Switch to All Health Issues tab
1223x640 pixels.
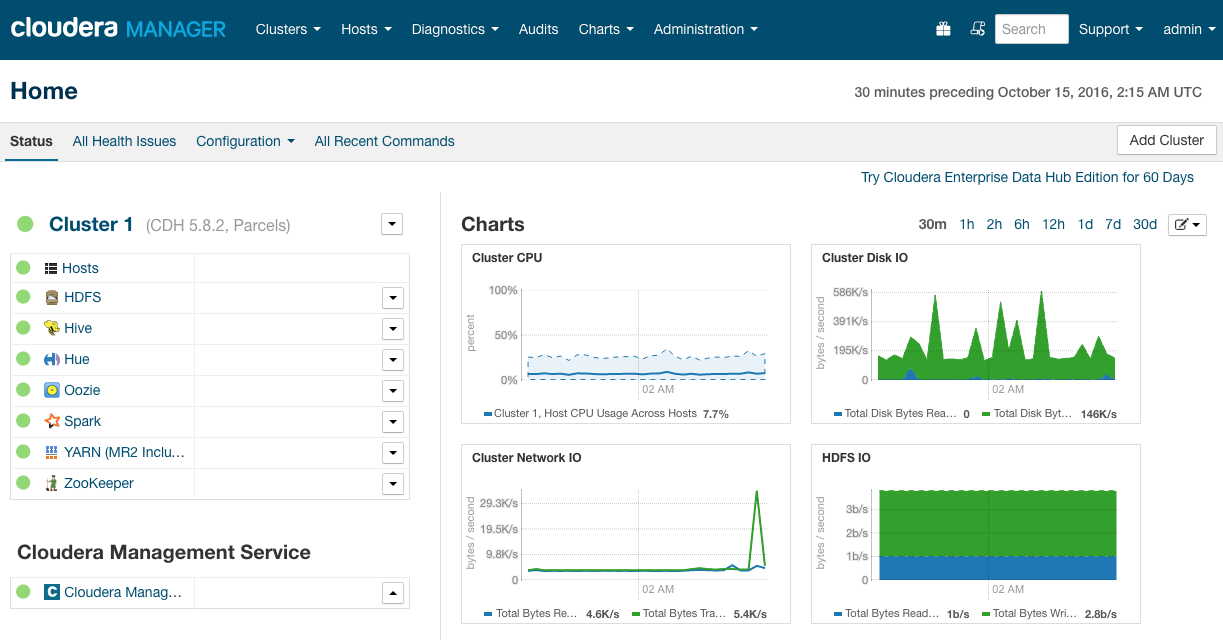(x=124, y=141)
